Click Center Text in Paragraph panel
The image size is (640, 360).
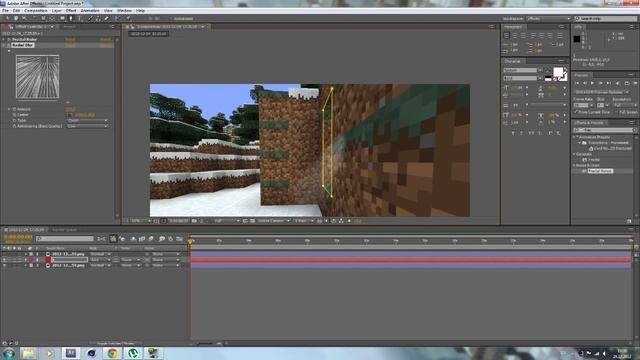click(515, 36)
